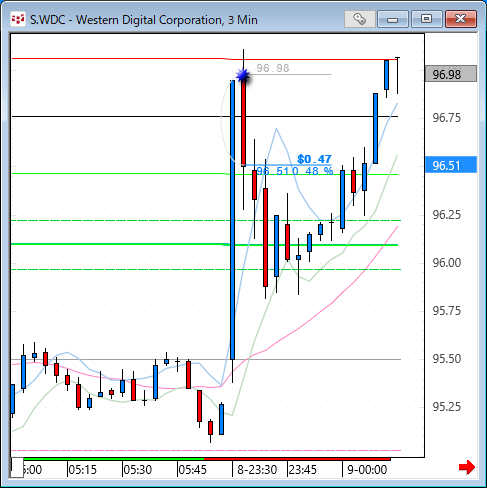Screen dimensions: 487x488
Task: Click the 05:30 time axis label
Action: (x=138, y=470)
